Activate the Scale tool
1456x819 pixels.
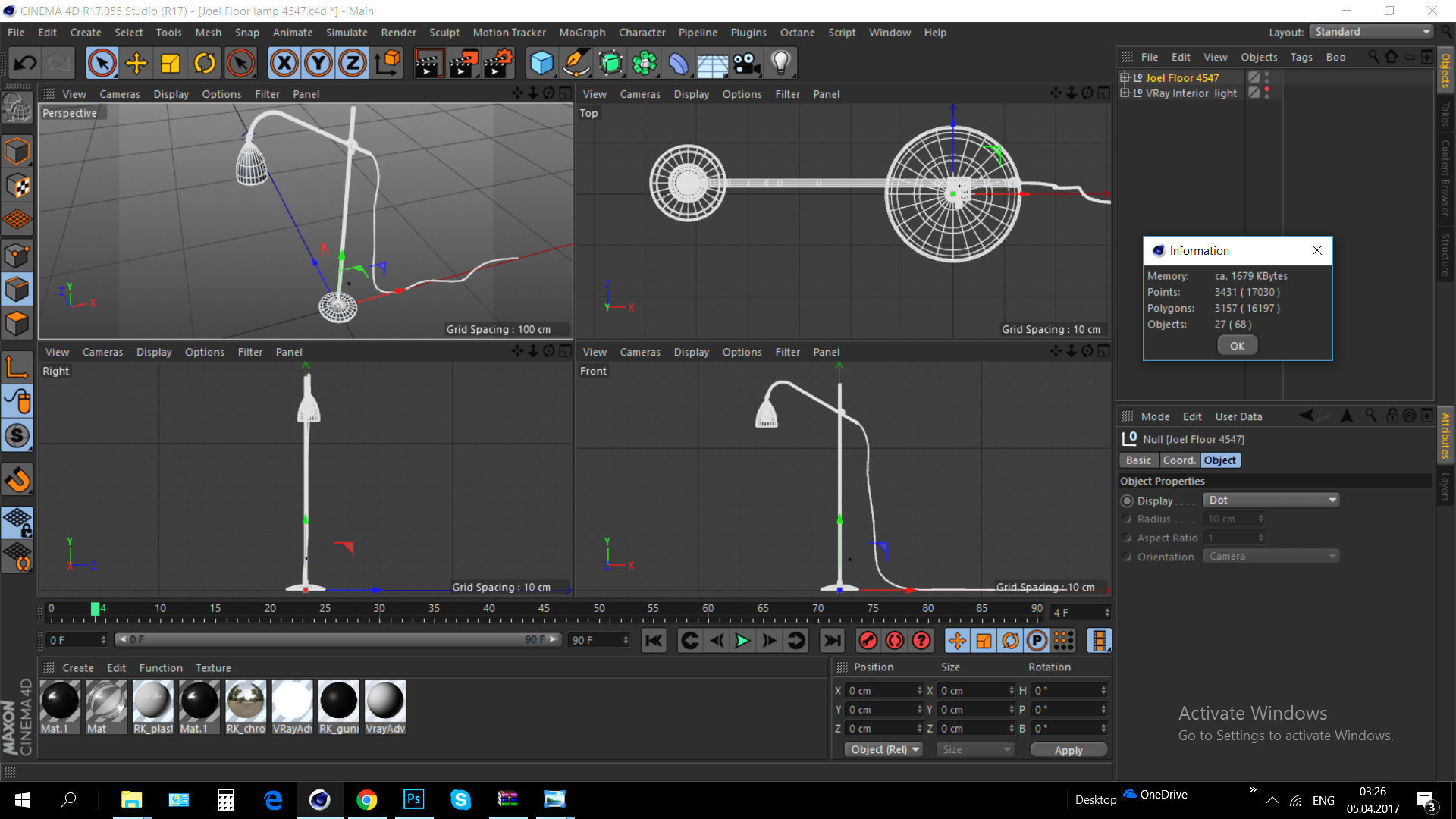171,63
